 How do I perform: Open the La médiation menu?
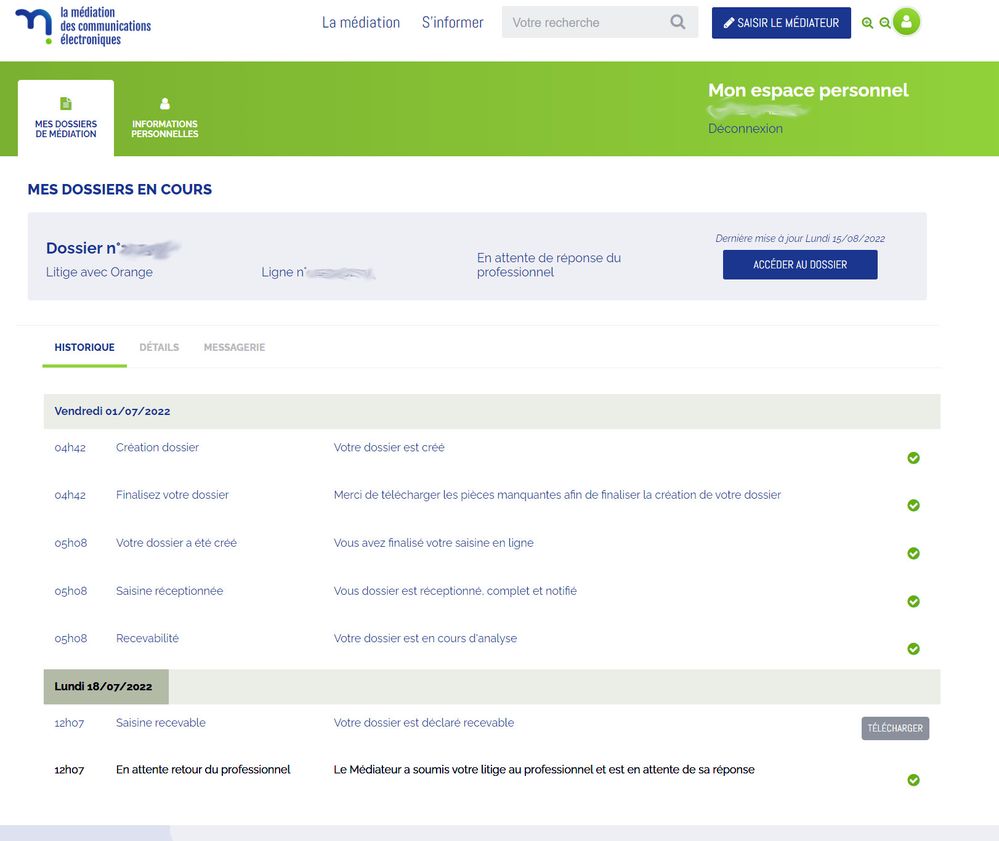(x=361, y=22)
